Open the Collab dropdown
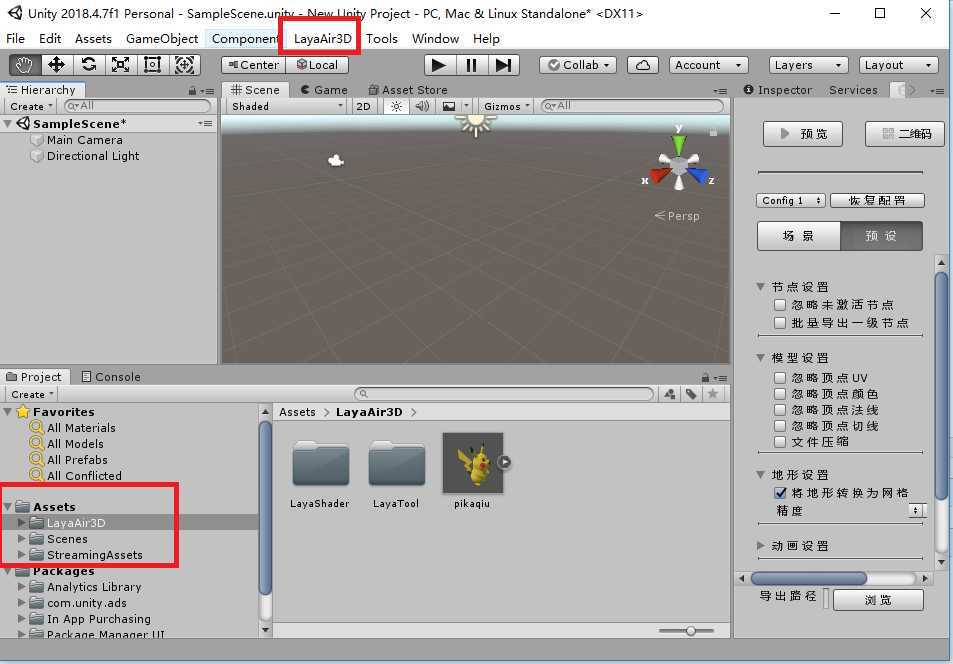The image size is (953, 664). [x=578, y=65]
